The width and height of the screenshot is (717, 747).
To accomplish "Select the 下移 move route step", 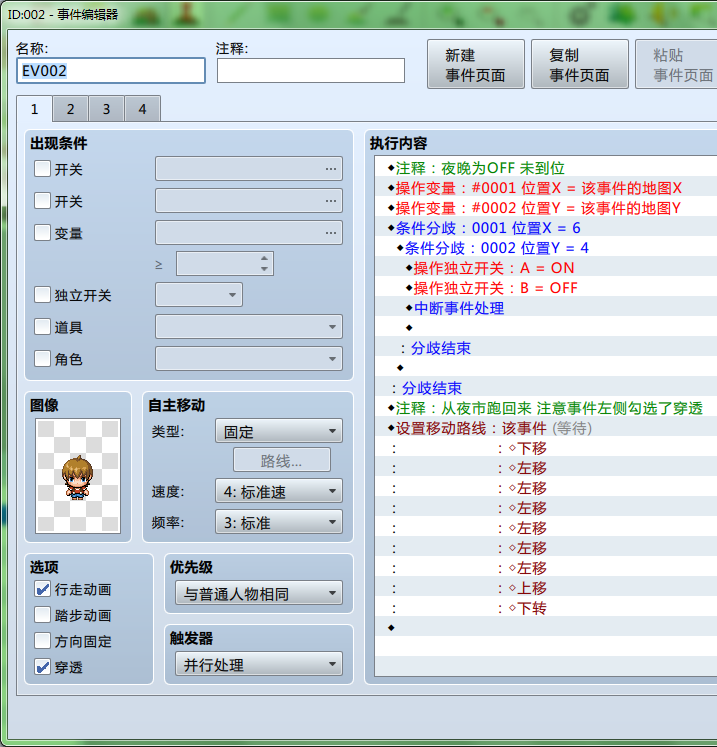I will coord(546,448).
